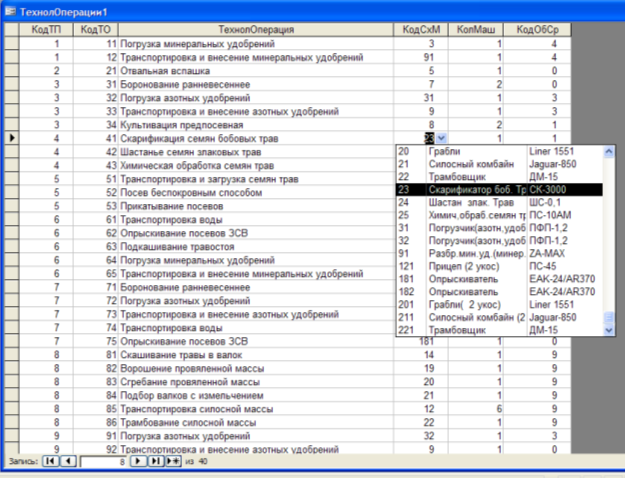The image size is (625, 478).
Task: Click cell Трамбование силосной массы
Action: point(256,423)
